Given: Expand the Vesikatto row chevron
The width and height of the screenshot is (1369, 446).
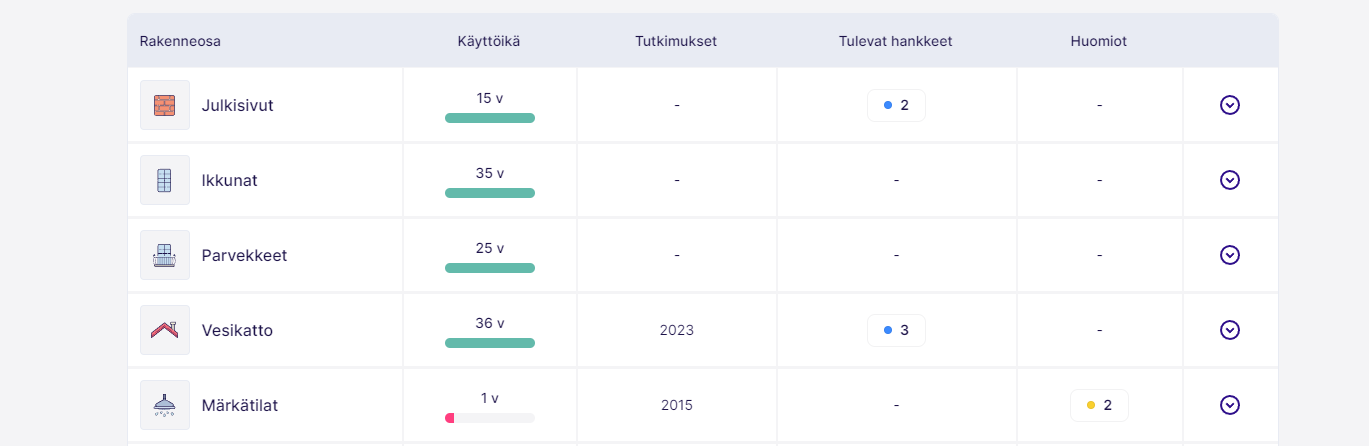Looking at the screenshot, I should 1230,330.
